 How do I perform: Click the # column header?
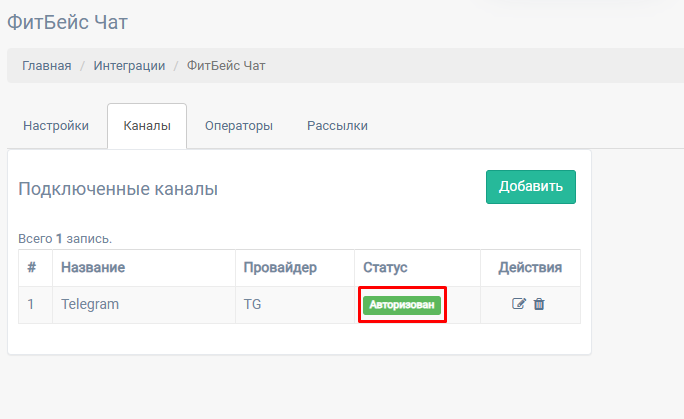pos(31,267)
